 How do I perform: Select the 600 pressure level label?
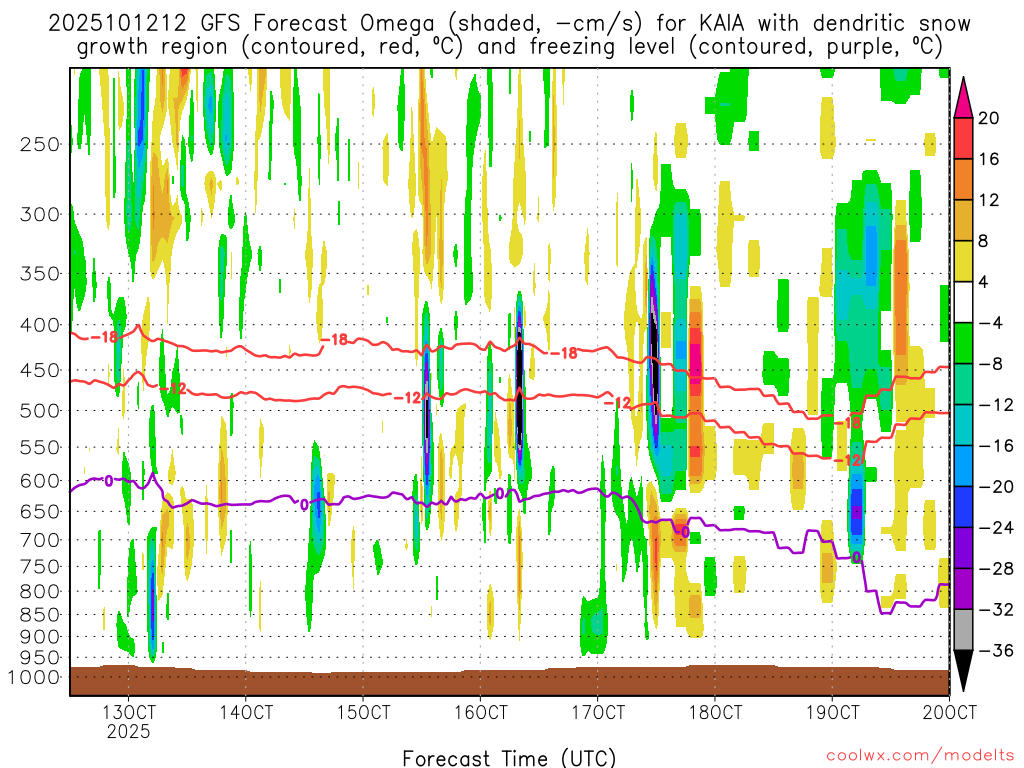point(40,481)
